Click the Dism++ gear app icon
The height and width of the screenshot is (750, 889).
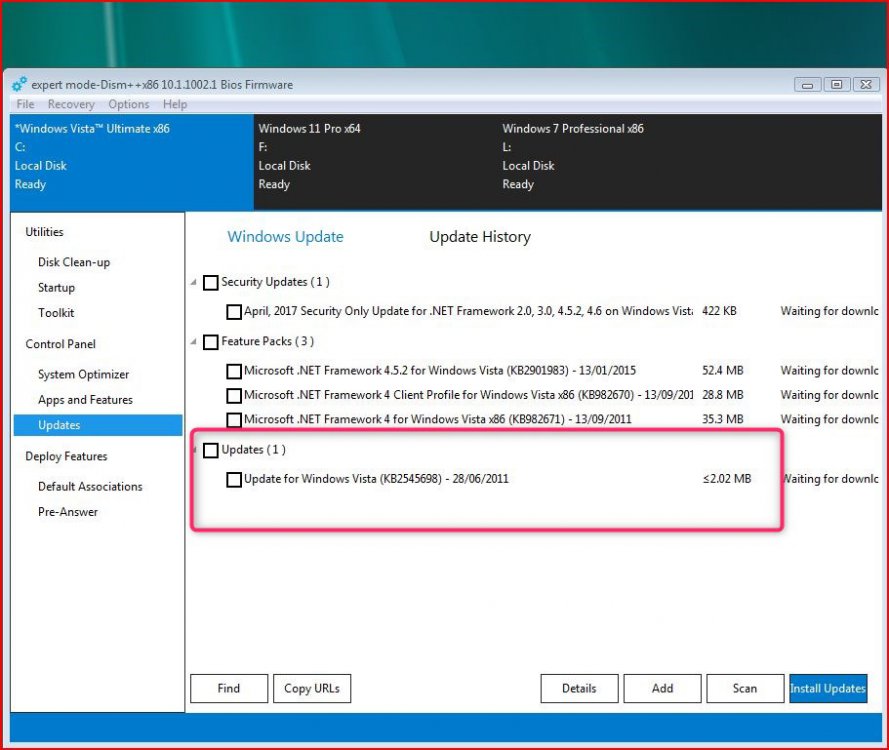click(19, 84)
